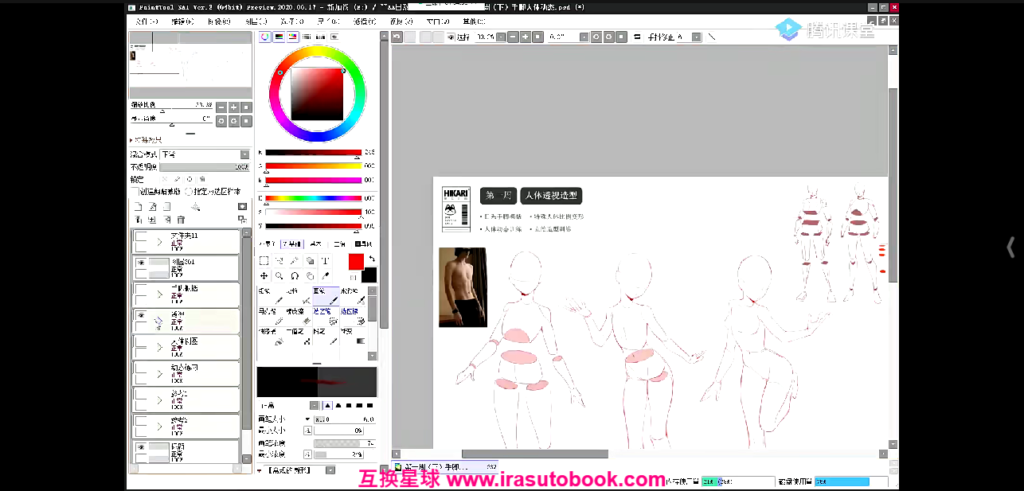
Task: Select the hand pan tool
Action: pos(310,276)
